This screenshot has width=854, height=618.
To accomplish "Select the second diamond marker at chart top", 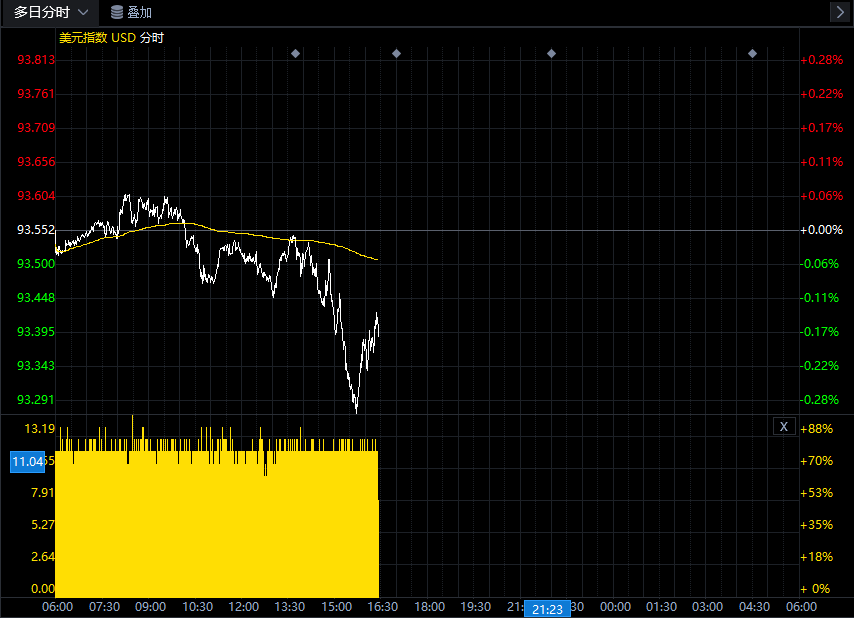I will (396, 53).
